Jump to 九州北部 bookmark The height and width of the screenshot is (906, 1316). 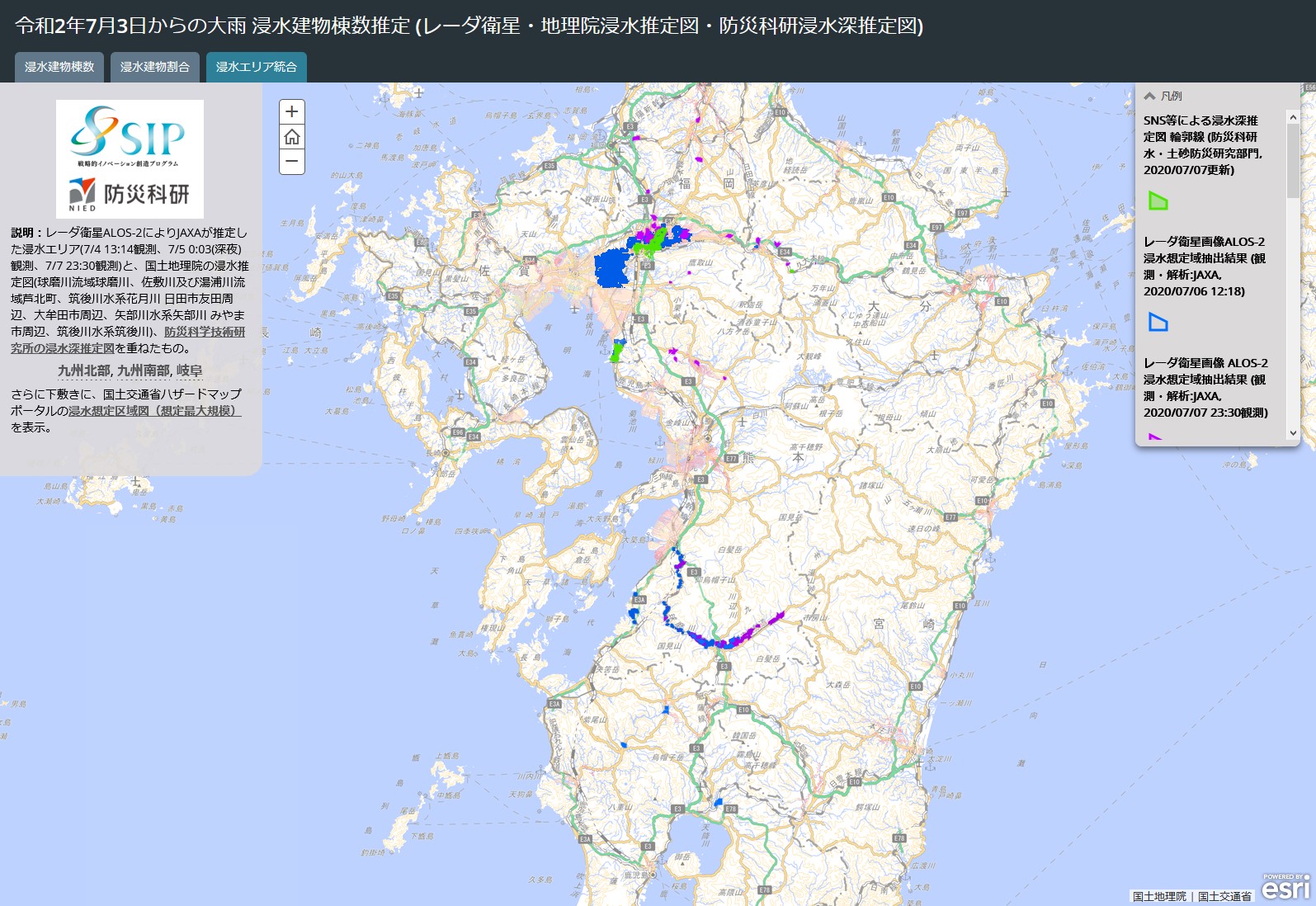pos(83,370)
